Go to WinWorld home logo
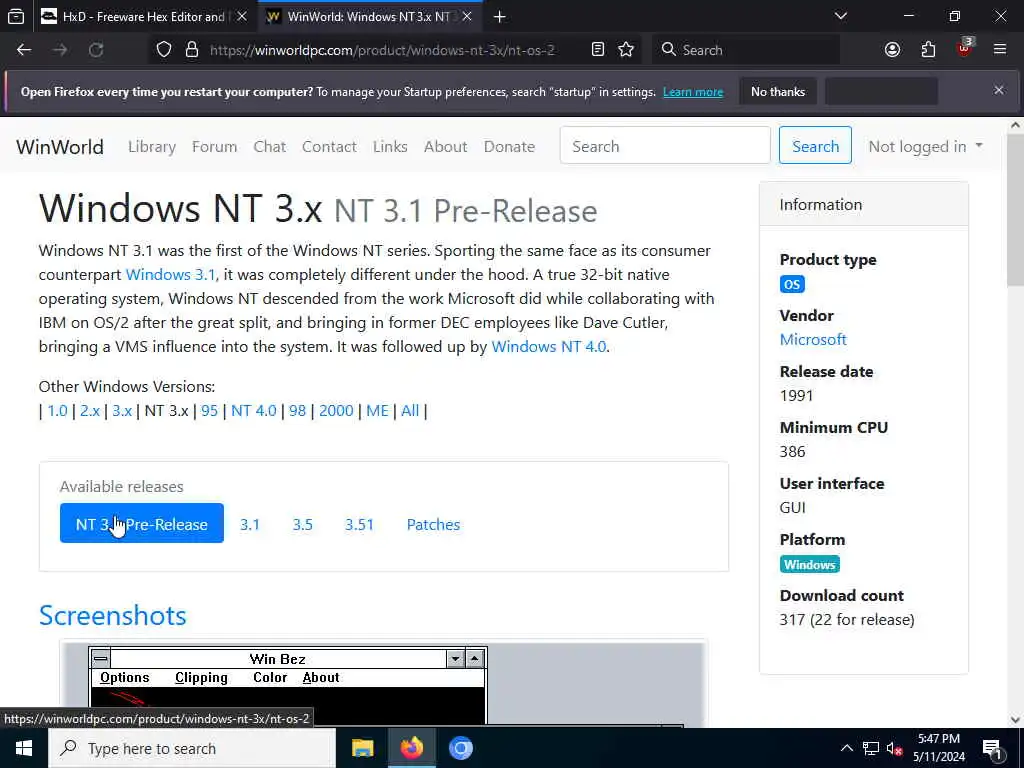 59,146
